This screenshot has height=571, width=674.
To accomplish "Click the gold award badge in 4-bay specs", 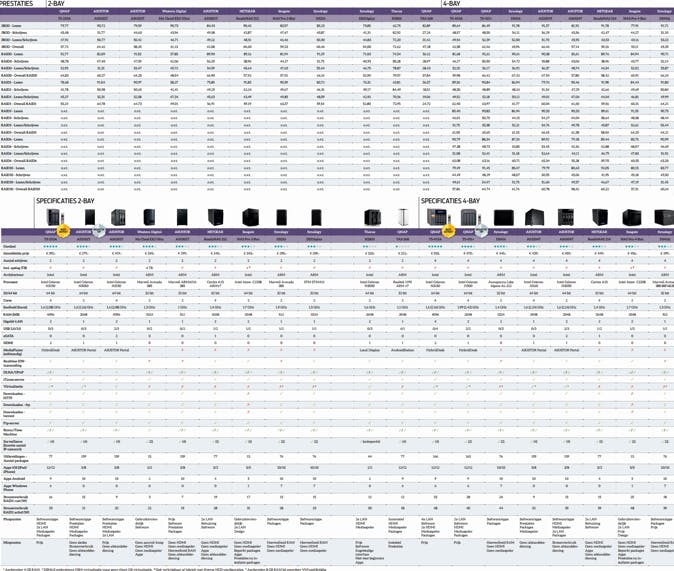I will point(449,231).
